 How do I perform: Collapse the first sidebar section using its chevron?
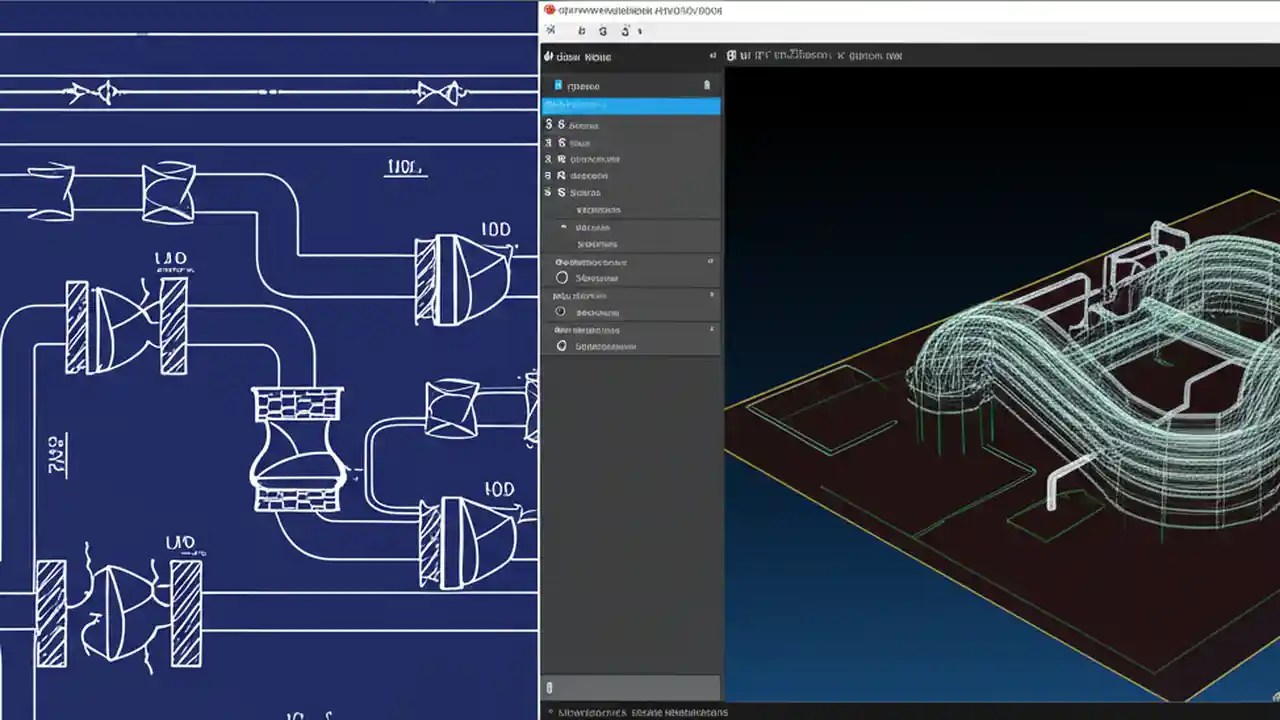711,261
